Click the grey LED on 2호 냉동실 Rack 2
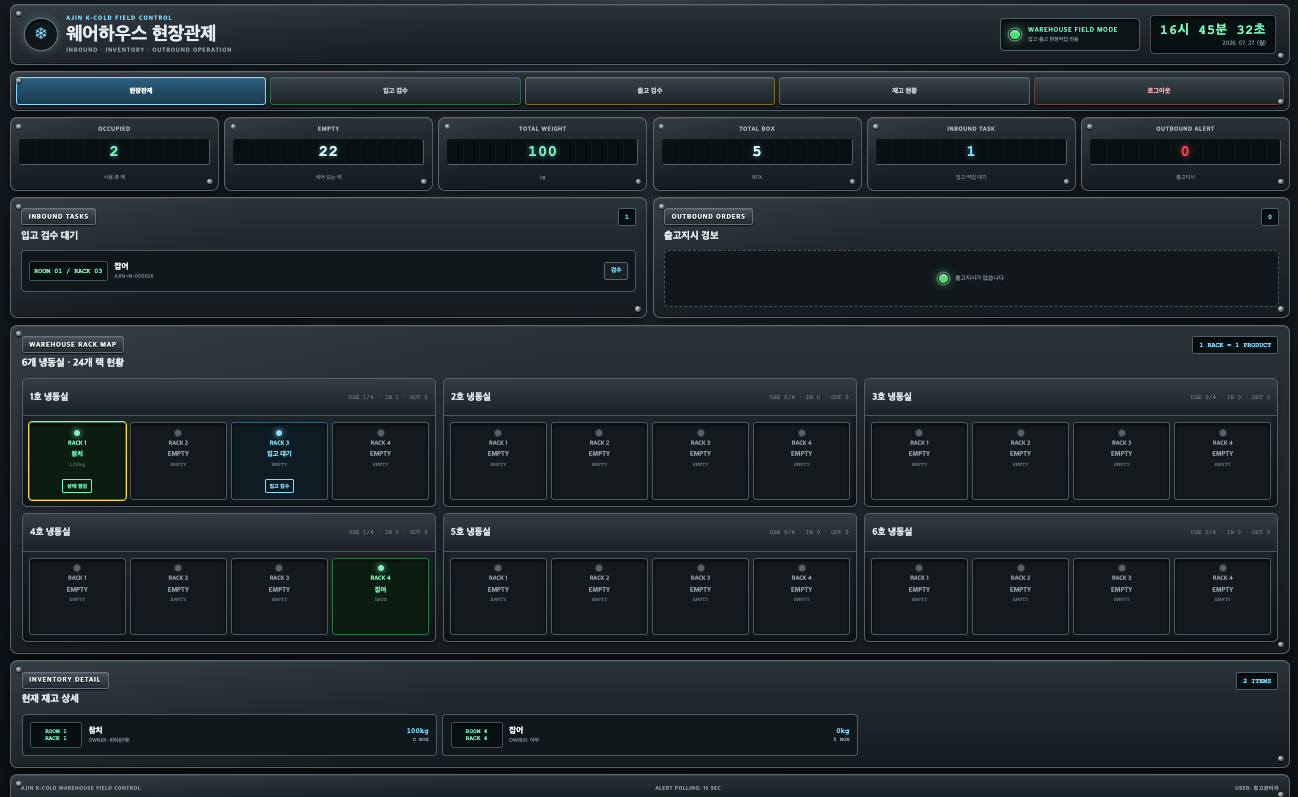The image size is (1298, 797). pos(599,433)
